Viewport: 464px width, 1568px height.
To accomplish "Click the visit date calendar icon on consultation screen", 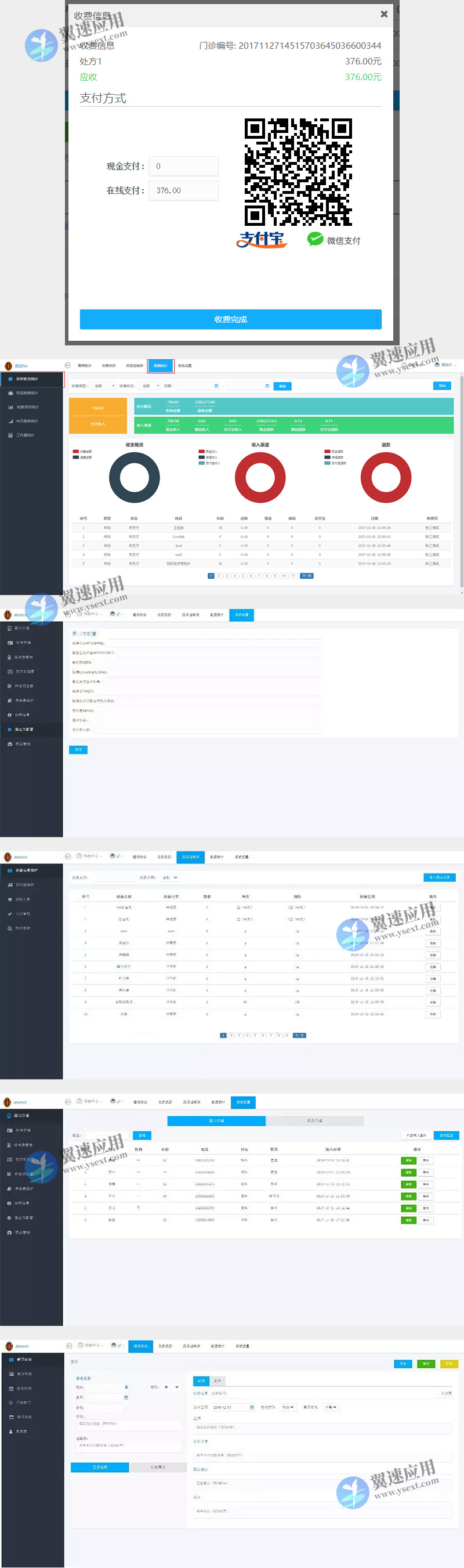I will (x=251, y=1407).
